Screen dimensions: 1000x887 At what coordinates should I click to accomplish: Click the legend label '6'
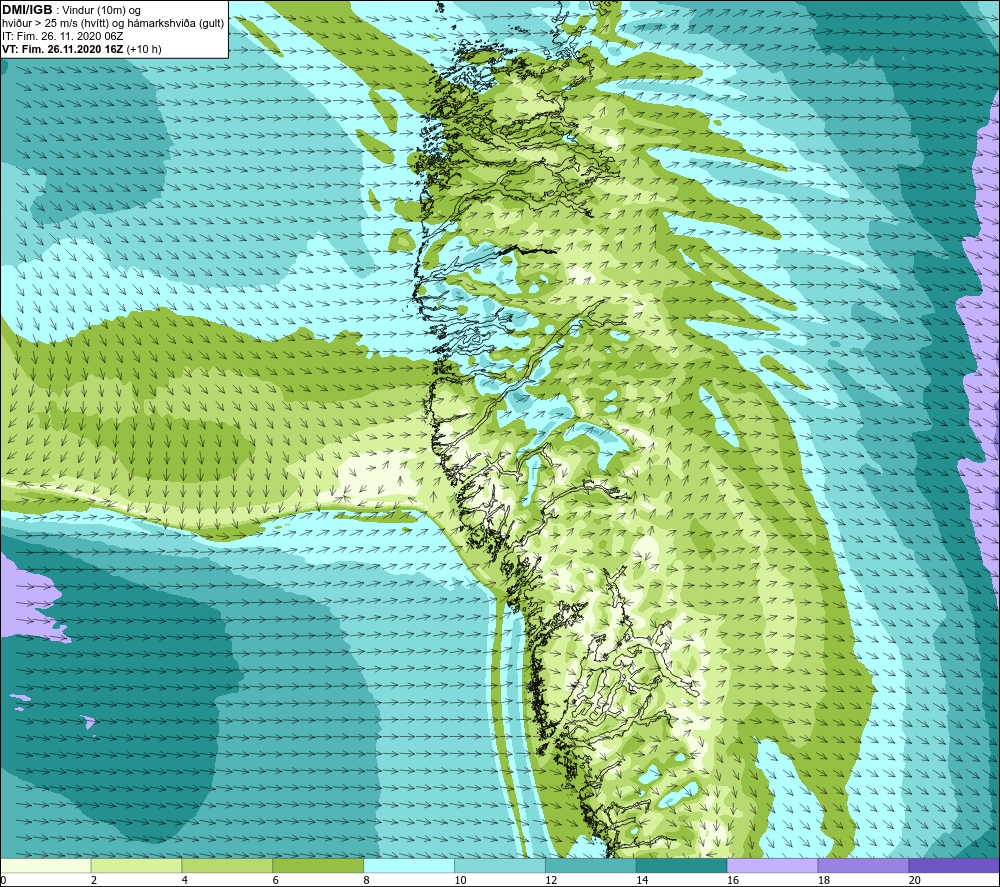(x=276, y=880)
